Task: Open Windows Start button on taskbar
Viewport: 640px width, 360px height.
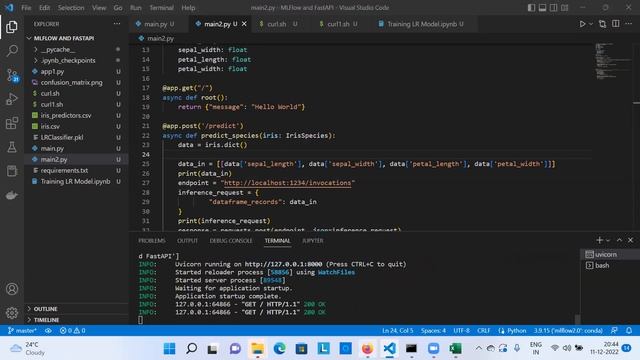Action: pos(169,349)
